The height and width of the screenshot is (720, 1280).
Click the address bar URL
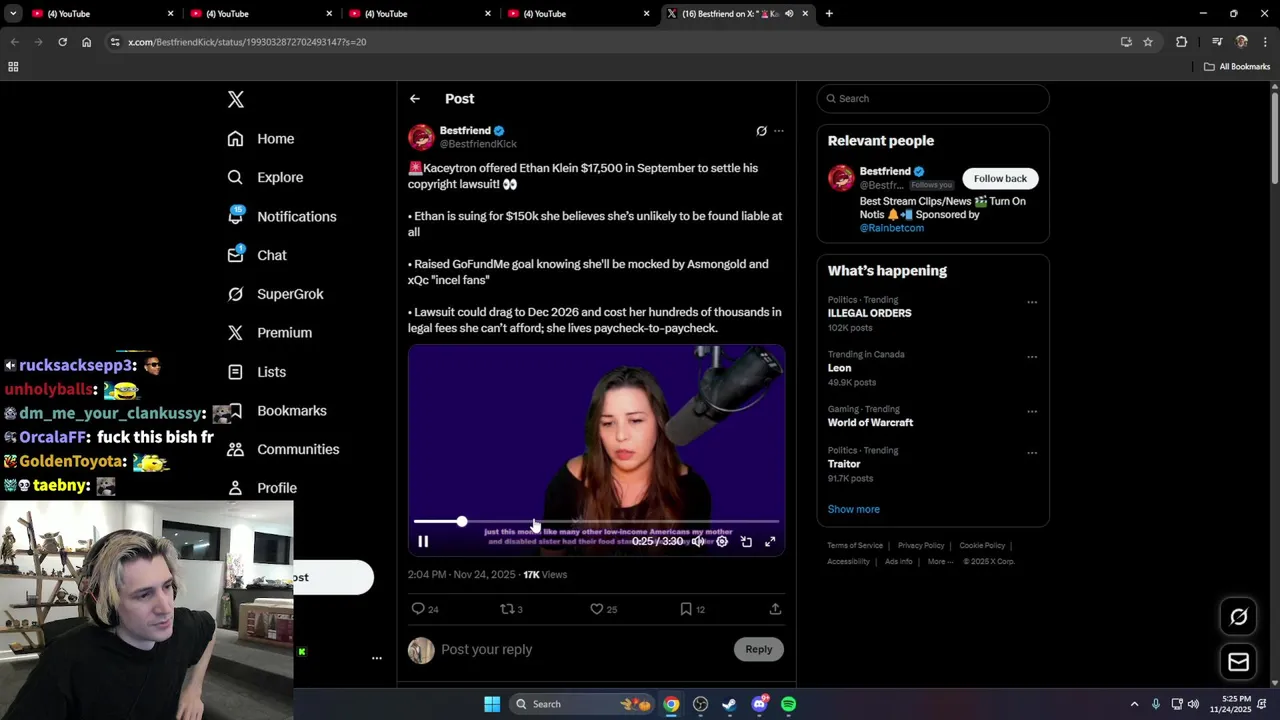[247, 42]
